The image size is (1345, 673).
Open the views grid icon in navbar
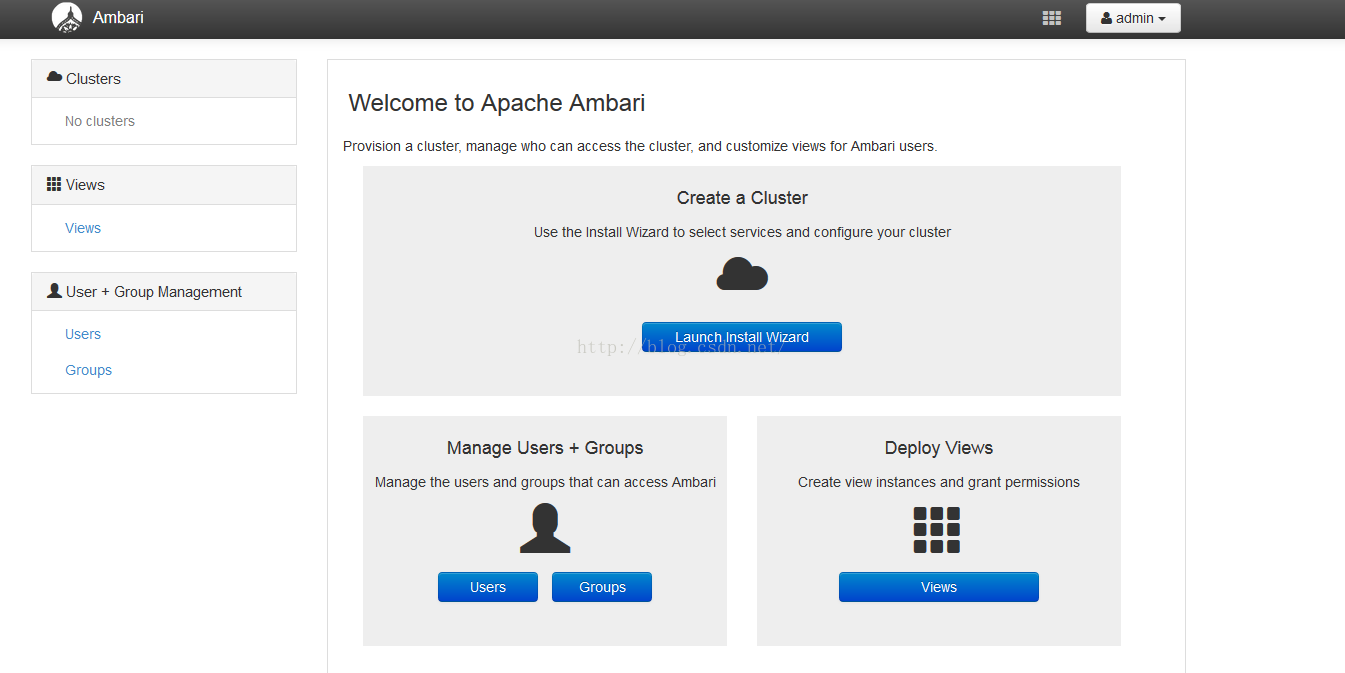pyautogui.click(x=1051, y=18)
